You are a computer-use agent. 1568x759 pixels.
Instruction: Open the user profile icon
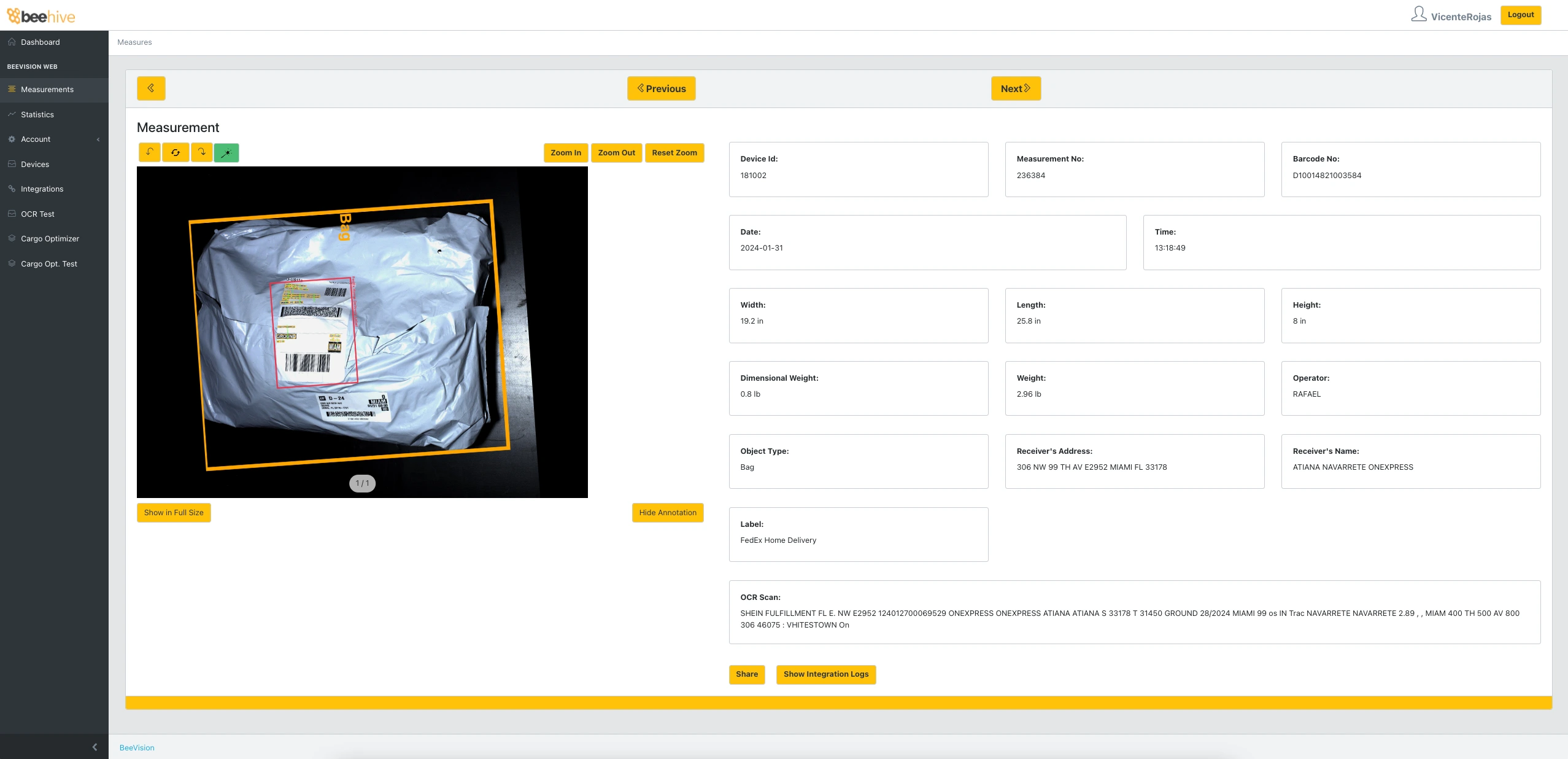(1418, 15)
